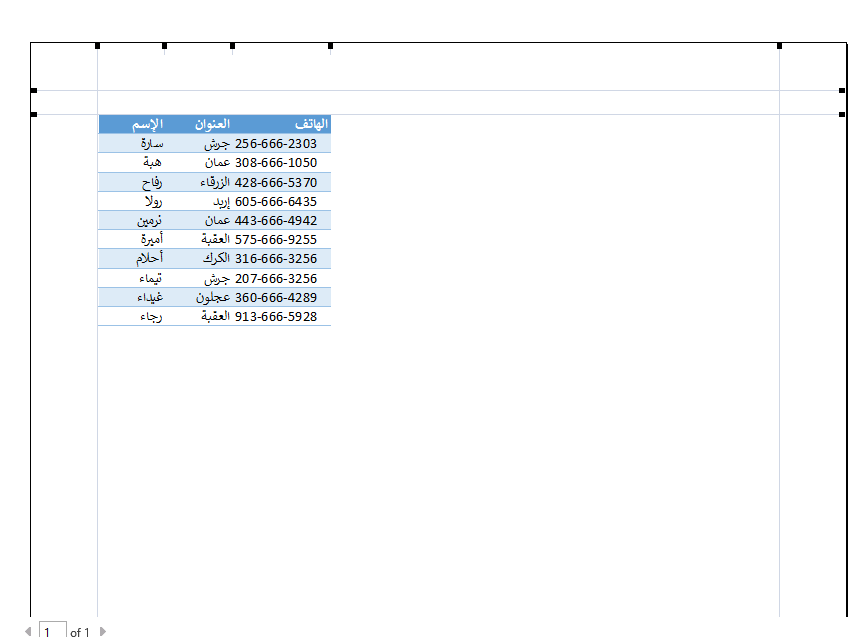Click عمان in هبة's row
Screen dimensions: 855x637
tap(218, 163)
